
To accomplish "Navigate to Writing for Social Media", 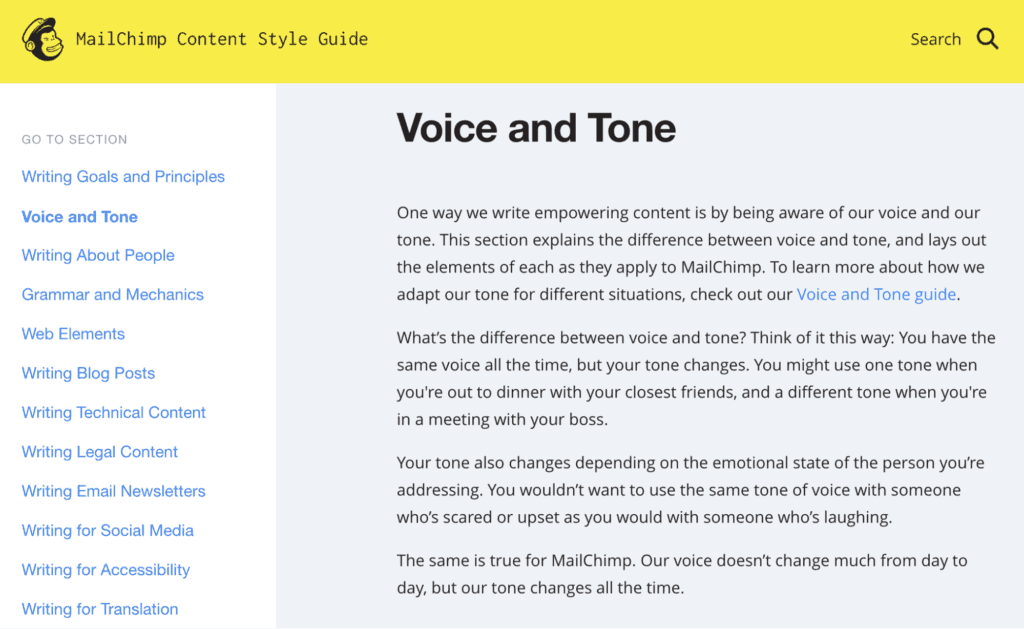I will (x=107, y=530).
